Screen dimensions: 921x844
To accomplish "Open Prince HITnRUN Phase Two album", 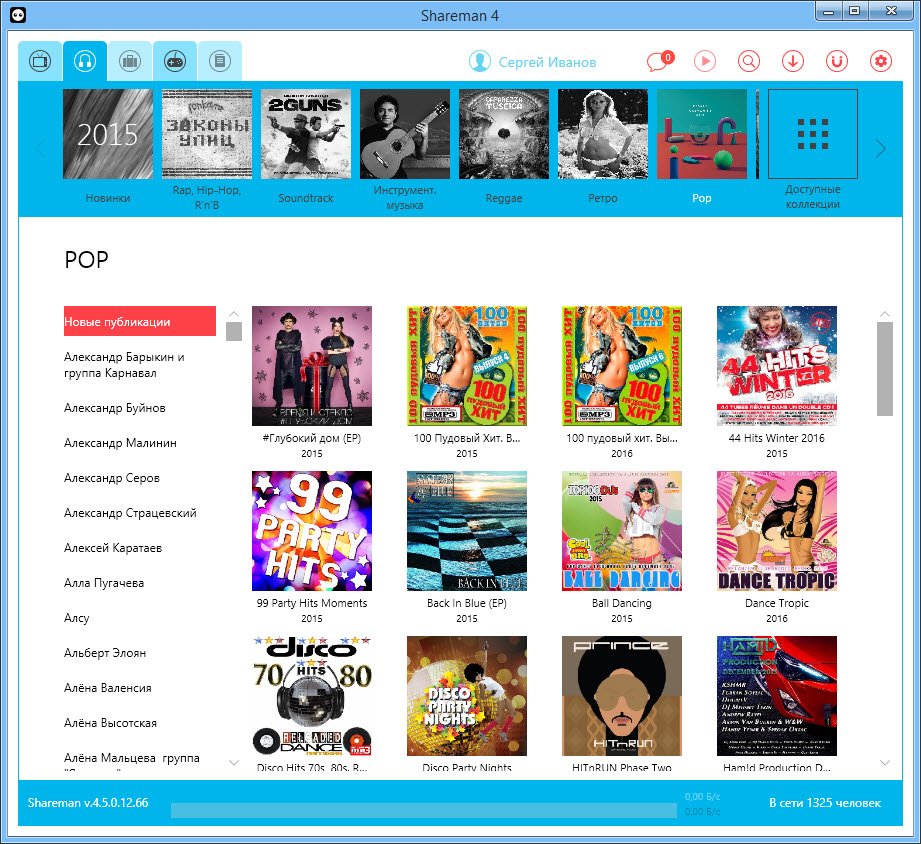I will point(622,696).
